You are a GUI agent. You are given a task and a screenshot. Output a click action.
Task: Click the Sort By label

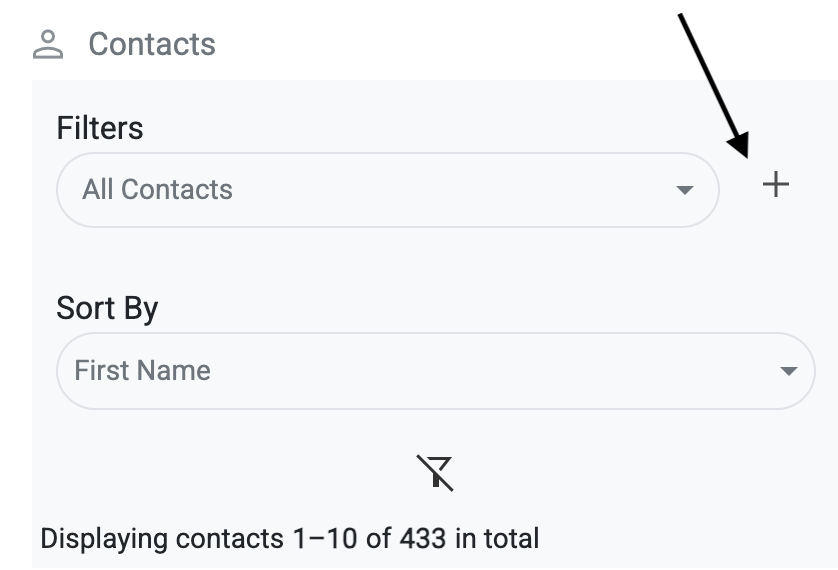(107, 308)
